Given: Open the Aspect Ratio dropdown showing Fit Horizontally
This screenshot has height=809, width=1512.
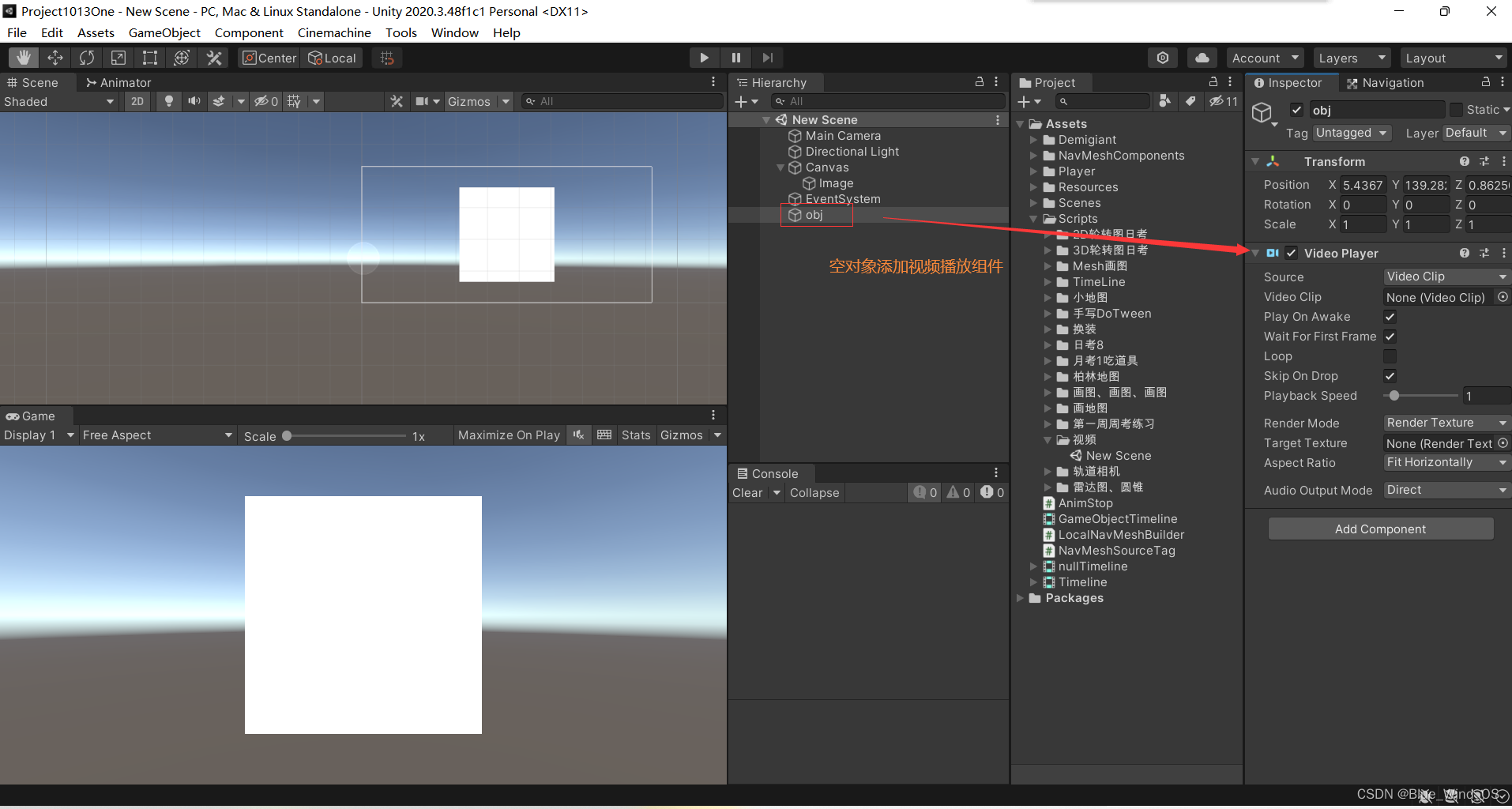Looking at the screenshot, I should coord(1446,462).
